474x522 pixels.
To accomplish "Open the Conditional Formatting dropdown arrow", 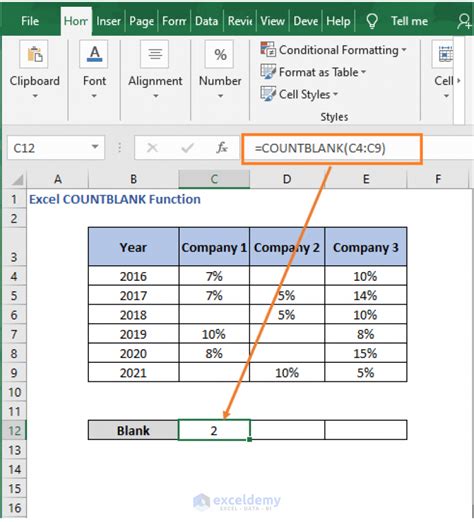I will pos(404,50).
